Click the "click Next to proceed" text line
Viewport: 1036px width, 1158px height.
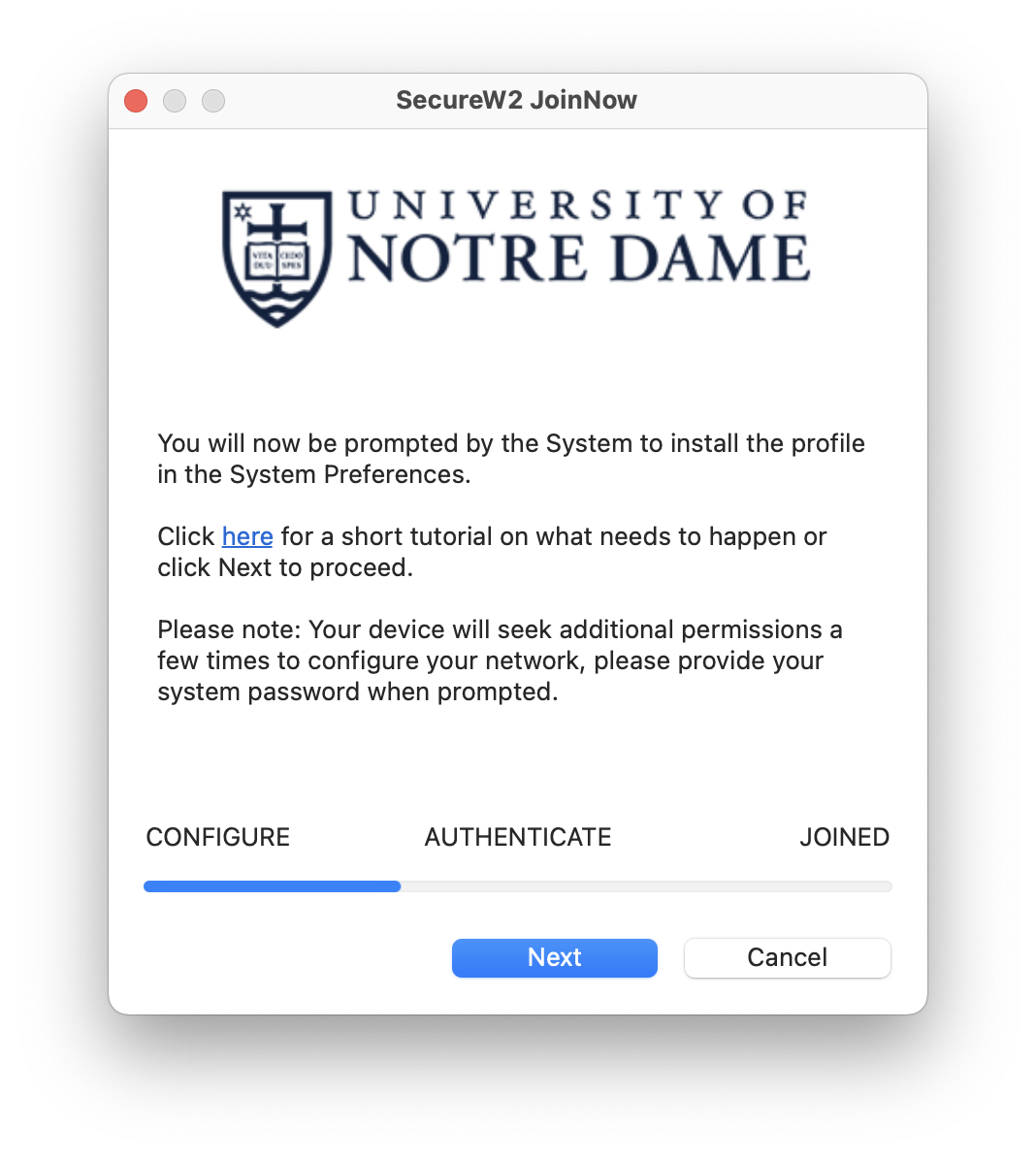[285, 567]
